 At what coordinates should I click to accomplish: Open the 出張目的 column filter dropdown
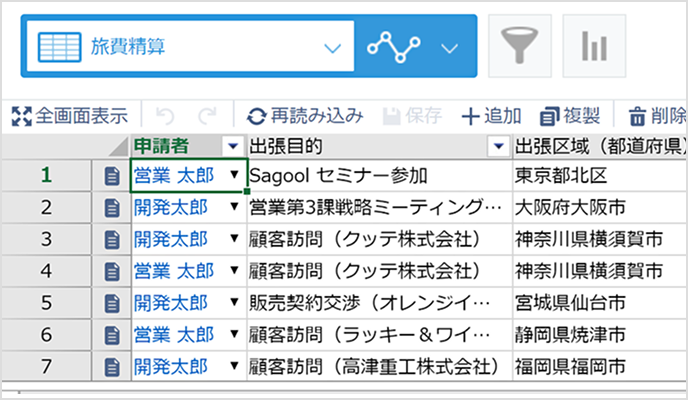(499, 146)
